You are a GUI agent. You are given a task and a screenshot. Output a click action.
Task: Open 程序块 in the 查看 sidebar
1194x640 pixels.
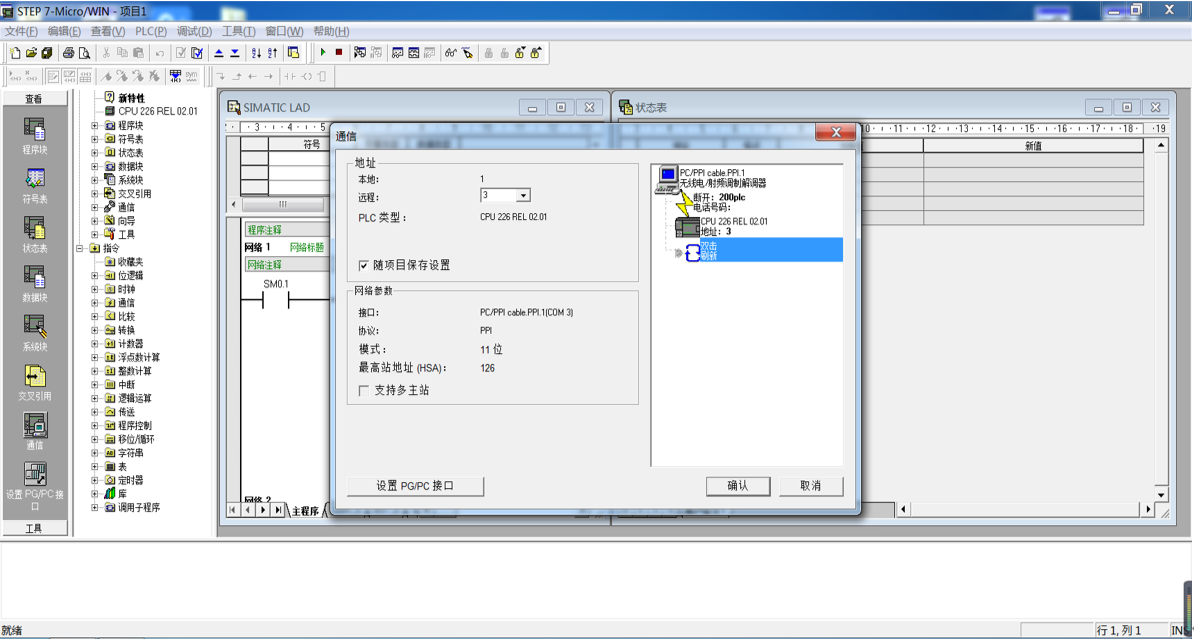tap(34, 137)
